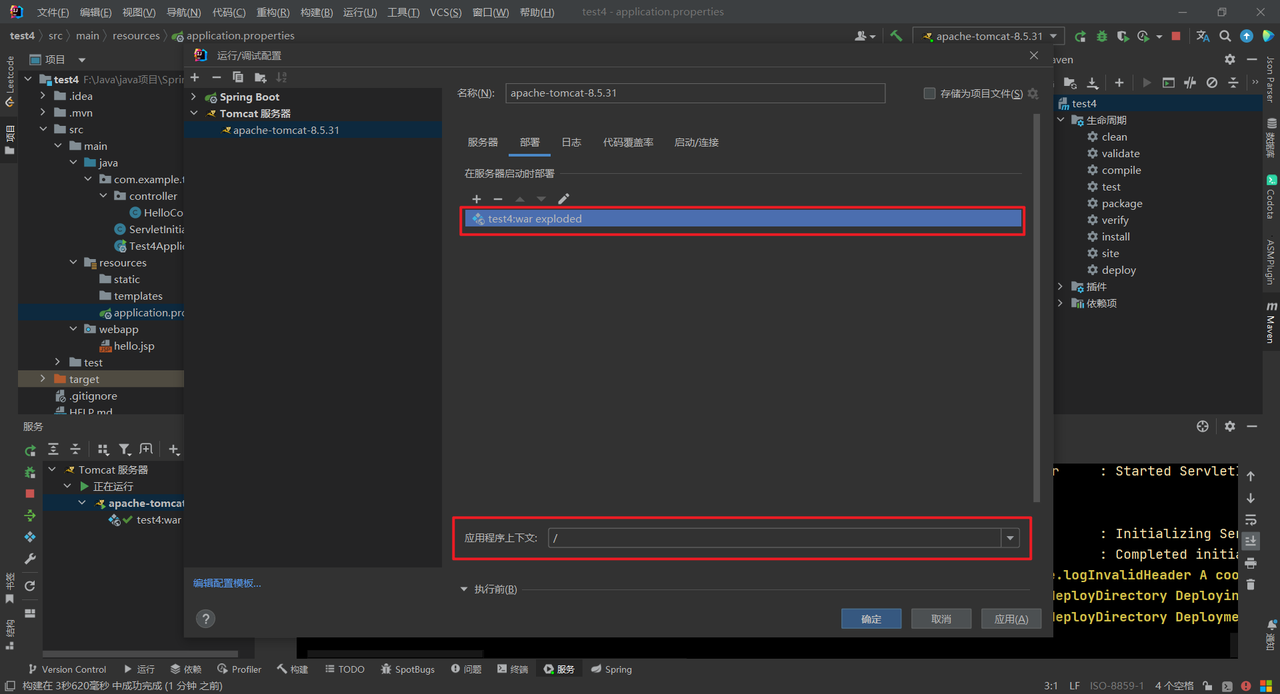The image size is (1280, 694).
Task: Edit the deployment artifact with the pencil
Action: coord(563,199)
